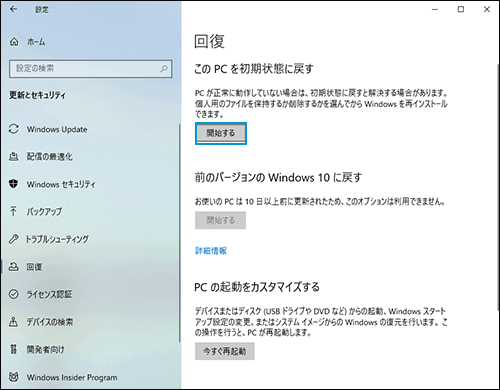Screen dimensions: 500x390
Task: Minimize the Settings window
Action: [x=435, y=9]
